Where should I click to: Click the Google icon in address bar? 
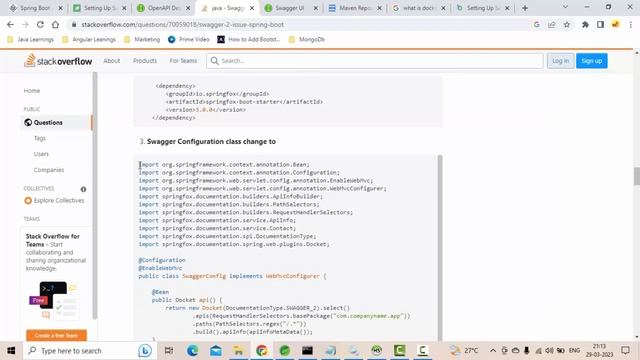[x=536, y=25]
